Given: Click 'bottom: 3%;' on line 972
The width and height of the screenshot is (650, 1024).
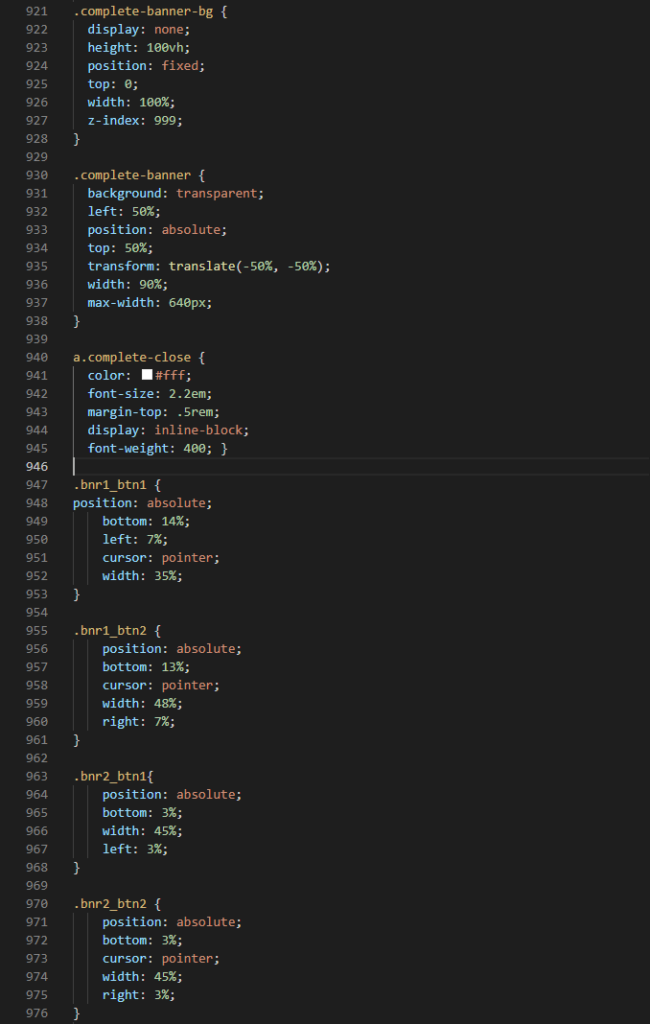Looking at the screenshot, I should [x=142, y=940].
